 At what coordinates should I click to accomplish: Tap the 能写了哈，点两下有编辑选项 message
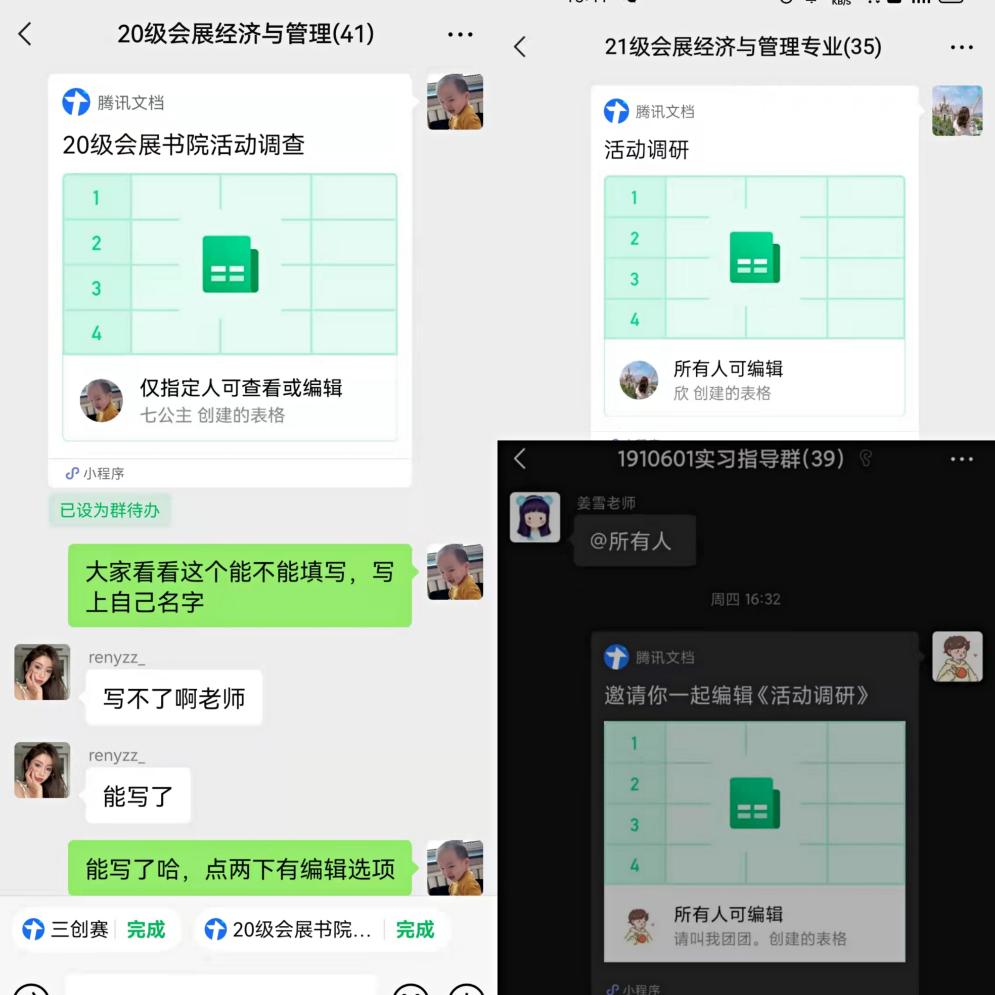coord(240,868)
